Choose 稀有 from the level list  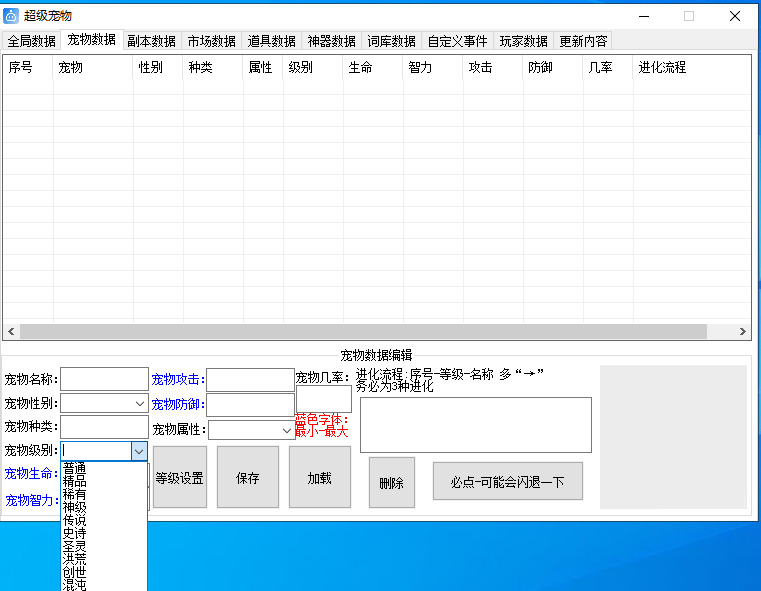pos(104,494)
